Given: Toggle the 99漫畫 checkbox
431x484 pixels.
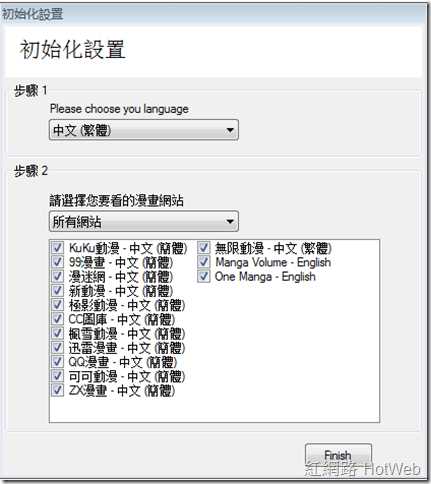Looking at the screenshot, I should (x=57, y=262).
